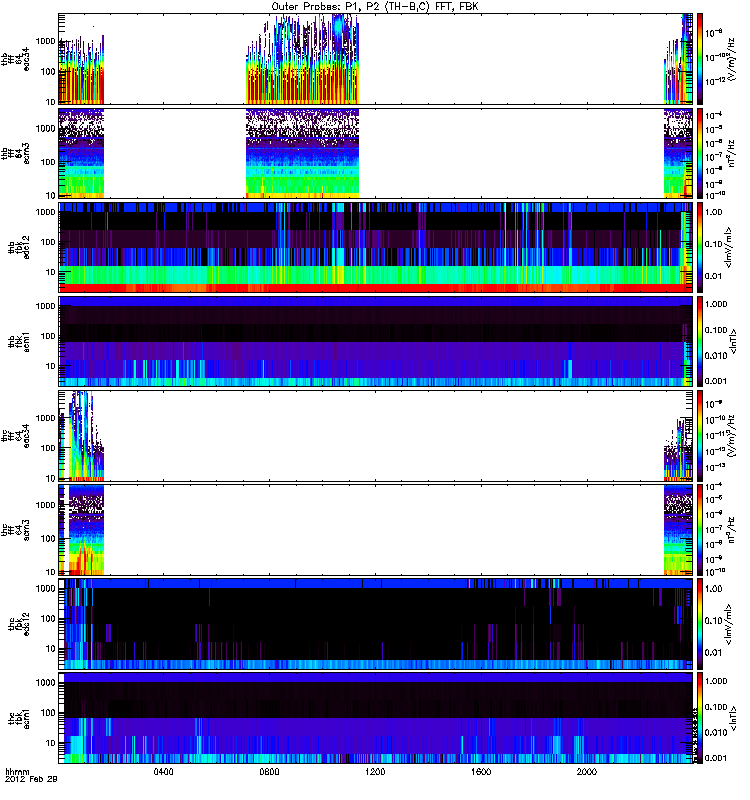The height and width of the screenshot is (800, 750).
Task: Click the 100 tick label on thb fbk scm1 axis
Action: pos(48,336)
